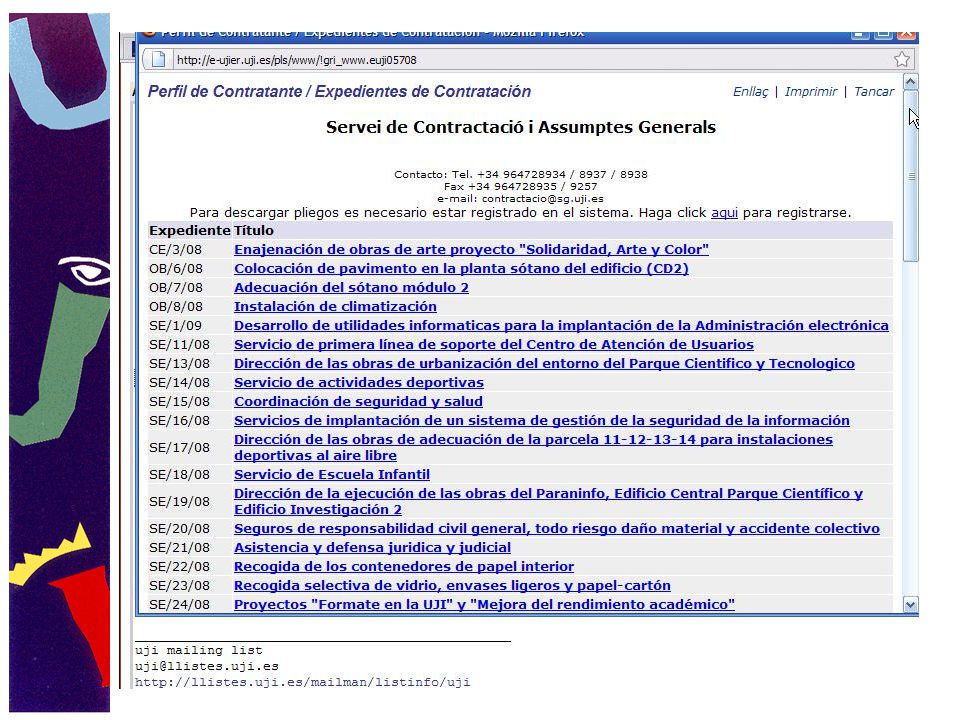Click the Tancar link
This screenshot has height=720, width=960.
pyautogui.click(x=874, y=92)
